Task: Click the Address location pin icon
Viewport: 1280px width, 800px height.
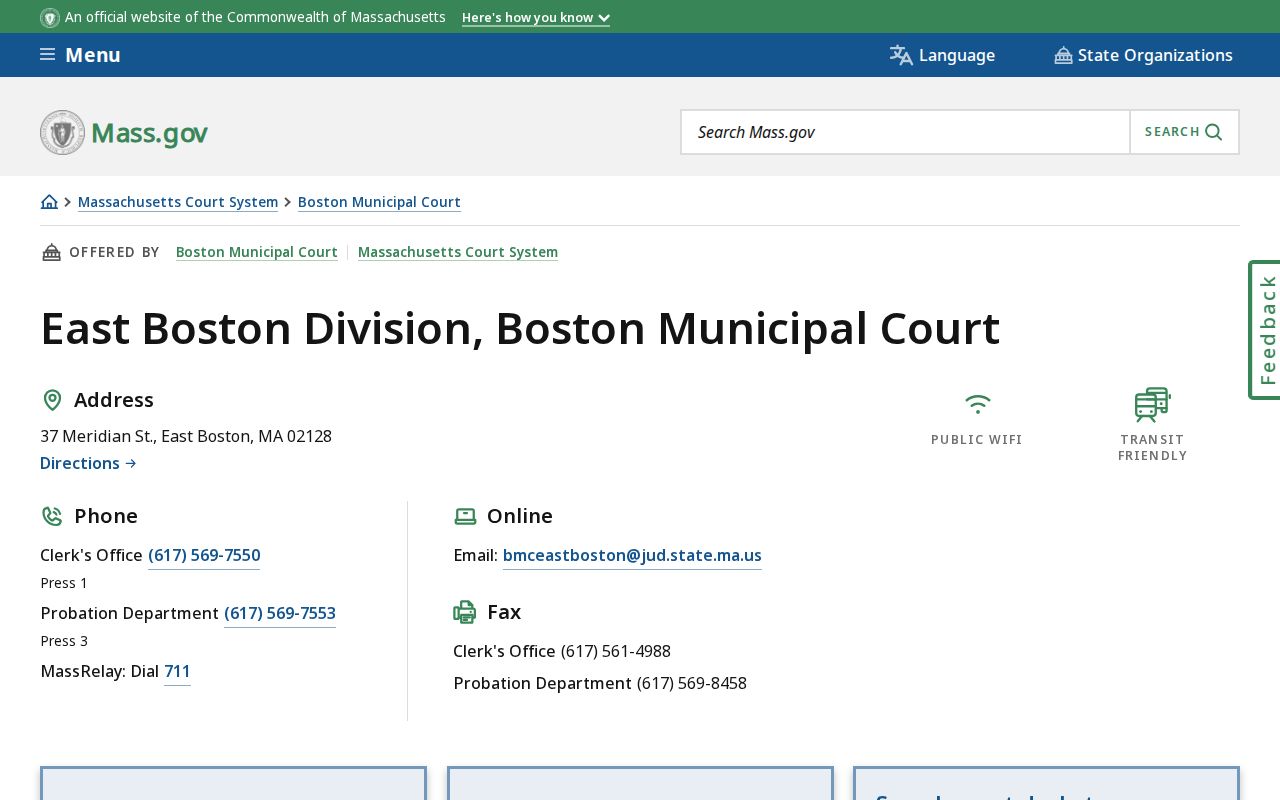Action: (52, 400)
